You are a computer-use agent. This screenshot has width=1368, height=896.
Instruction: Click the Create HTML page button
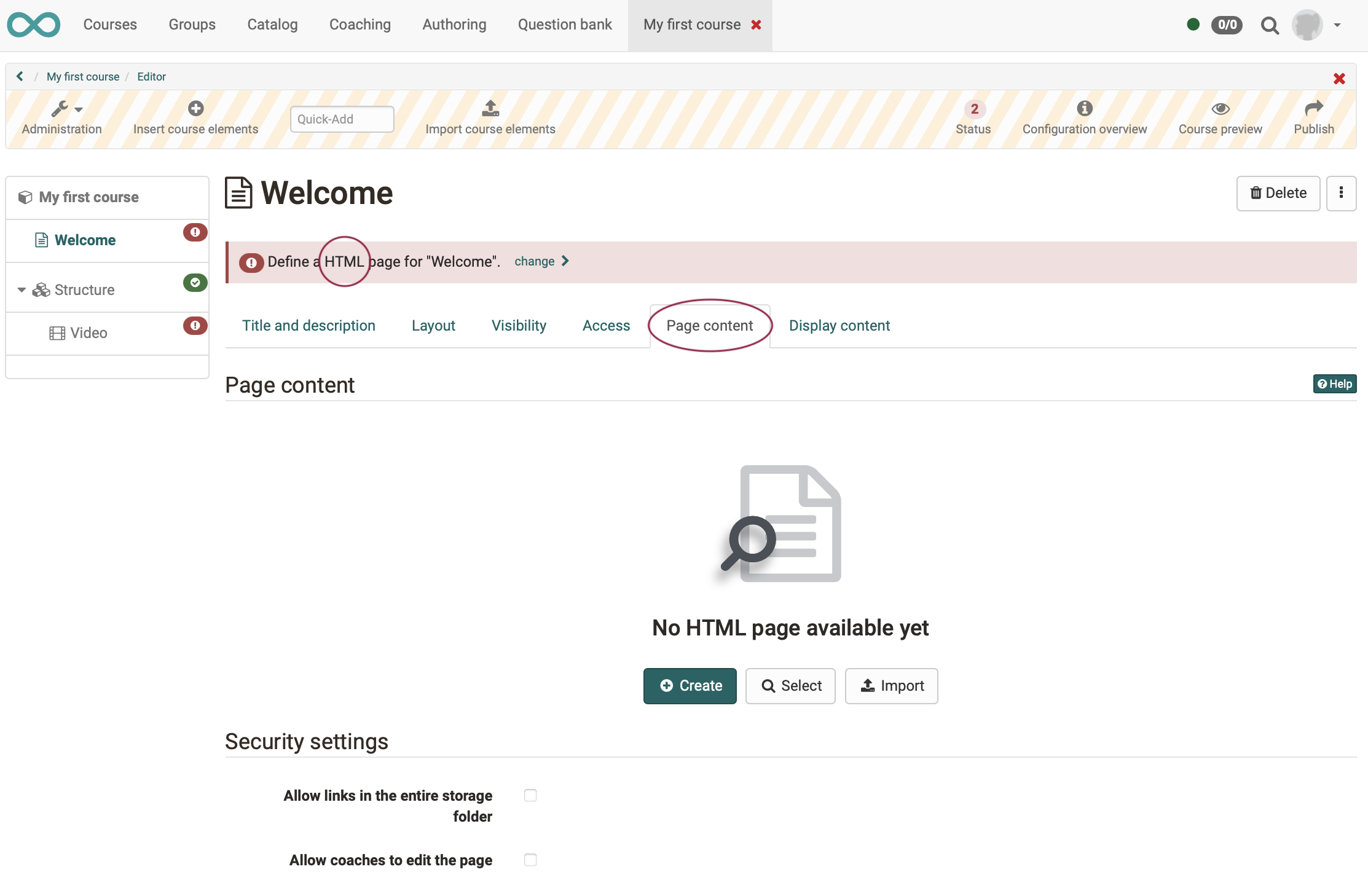tap(690, 685)
